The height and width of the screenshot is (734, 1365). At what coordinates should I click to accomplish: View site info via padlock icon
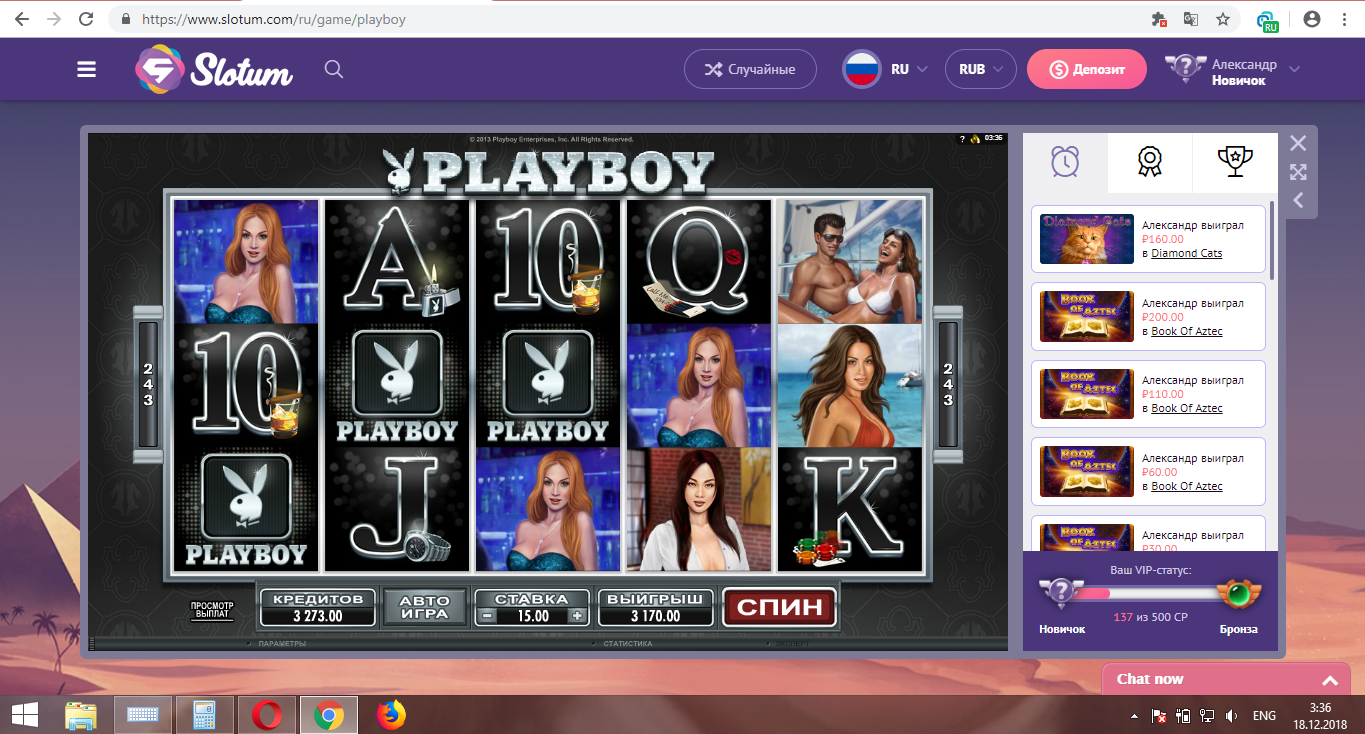(126, 19)
